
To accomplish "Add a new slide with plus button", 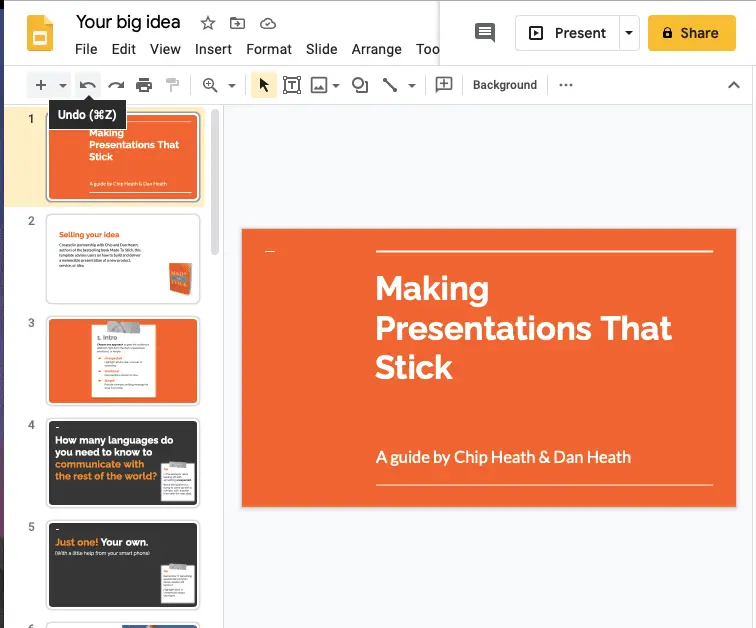I will coord(41,85).
